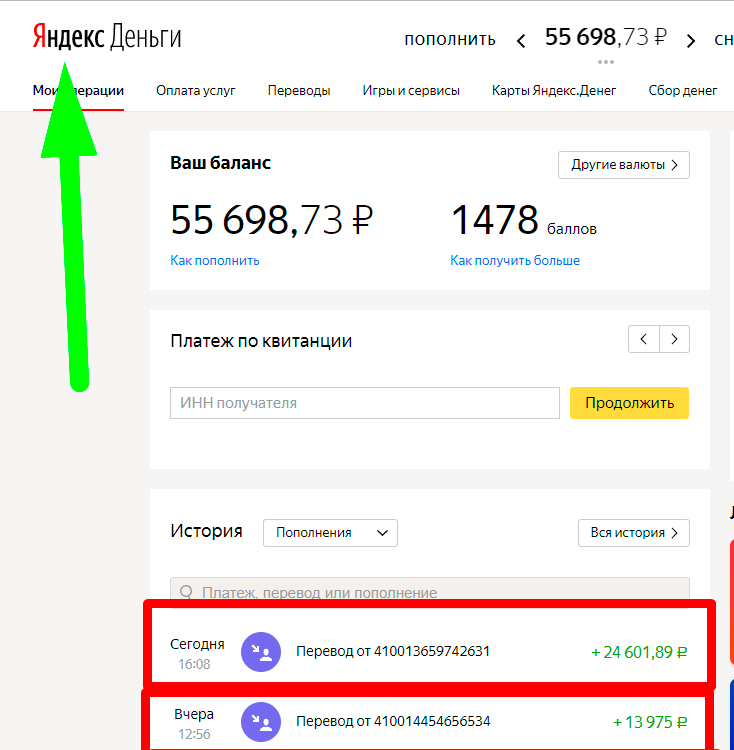Click the next-account arrow beside the header balance

pyautogui.click(x=690, y=41)
